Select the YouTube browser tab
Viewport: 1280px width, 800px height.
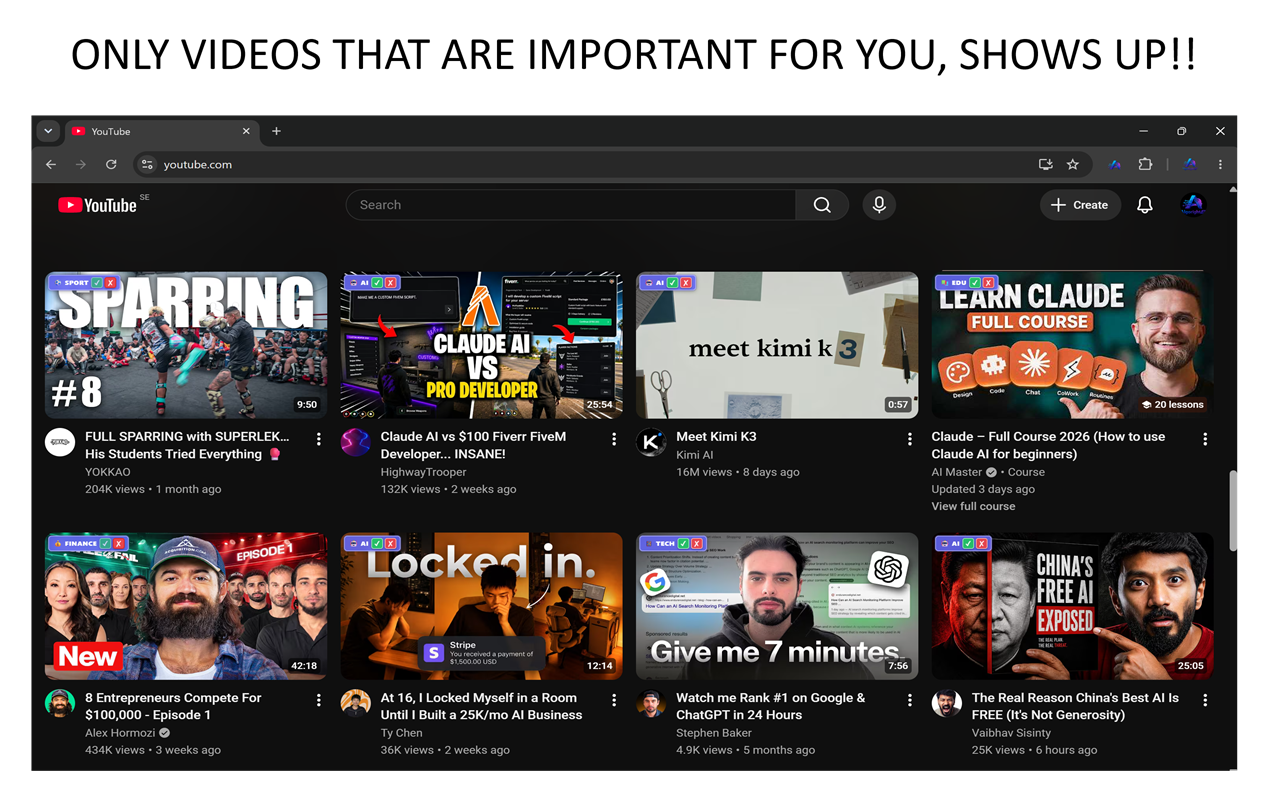(163, 131)
